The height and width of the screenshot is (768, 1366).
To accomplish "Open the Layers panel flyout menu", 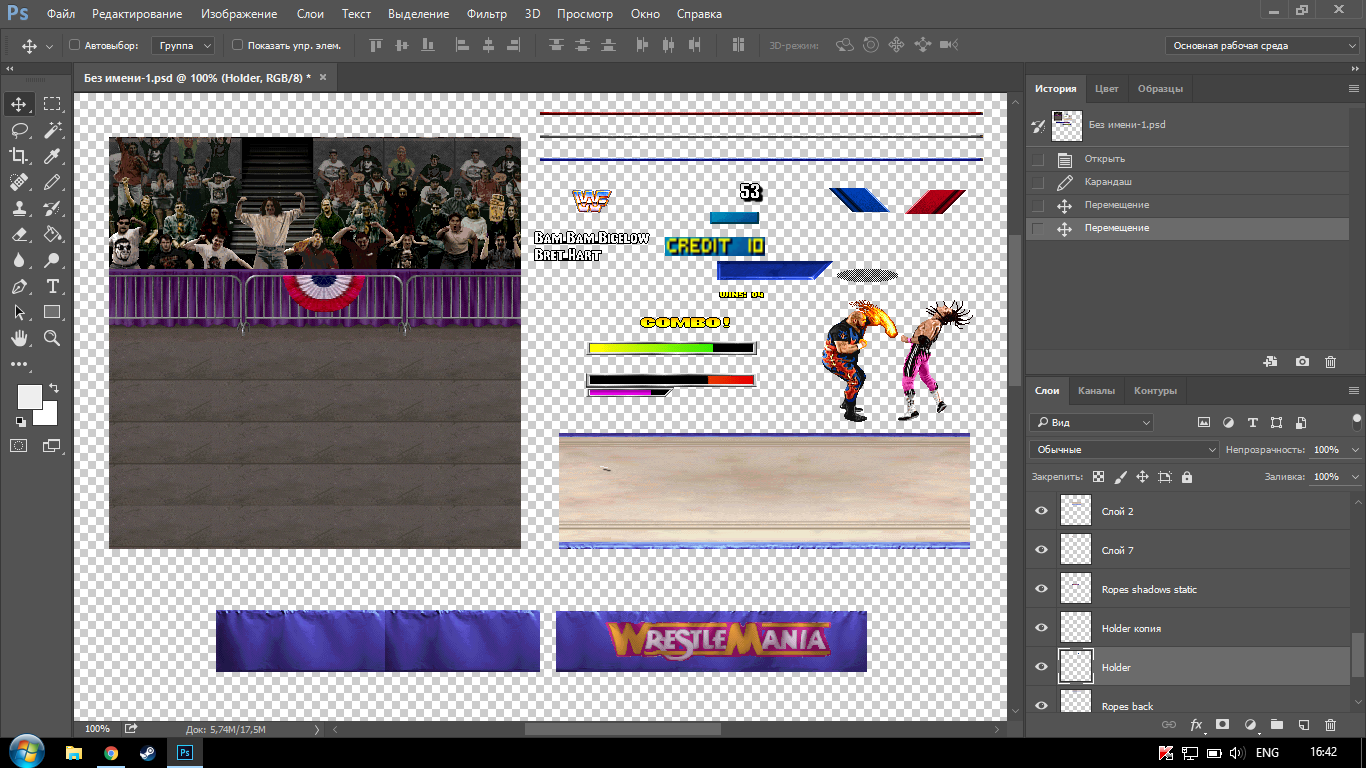I will [1354, 391].
